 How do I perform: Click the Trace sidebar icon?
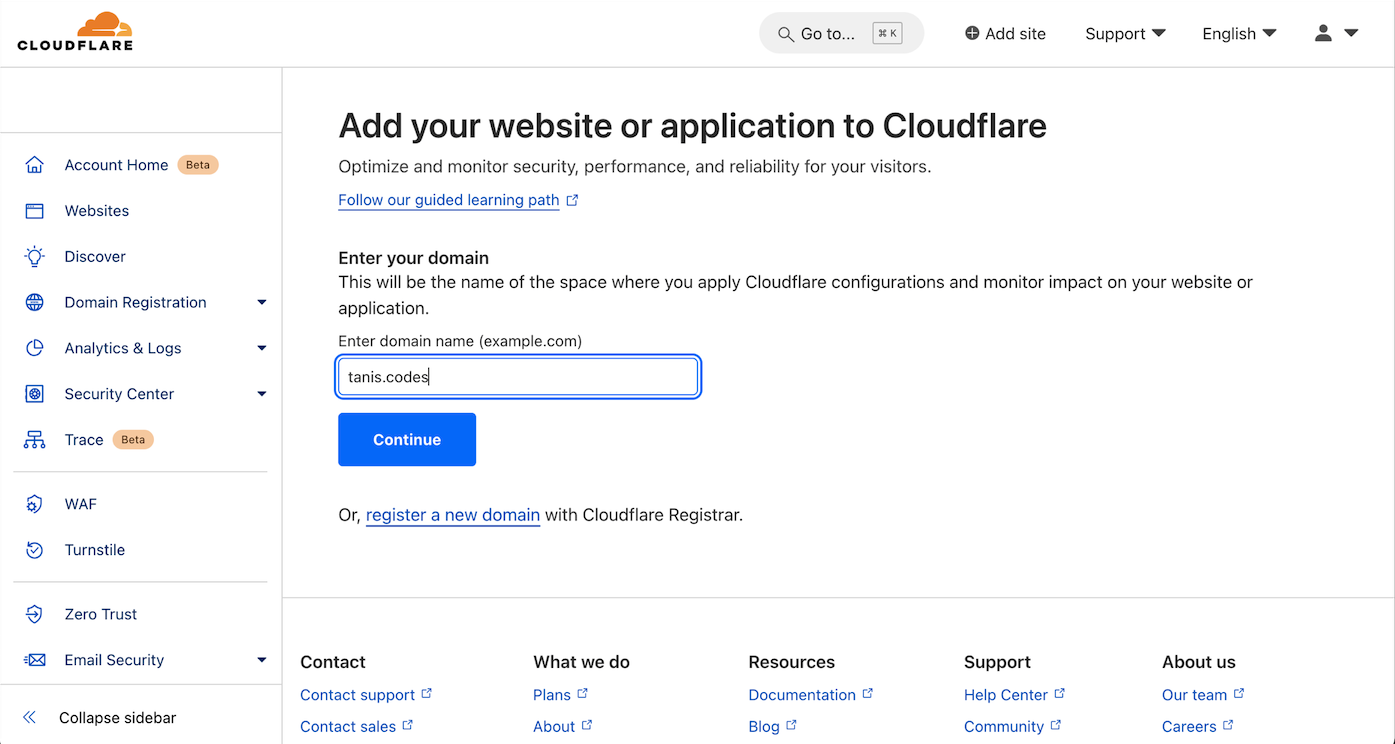pos(35,439)
